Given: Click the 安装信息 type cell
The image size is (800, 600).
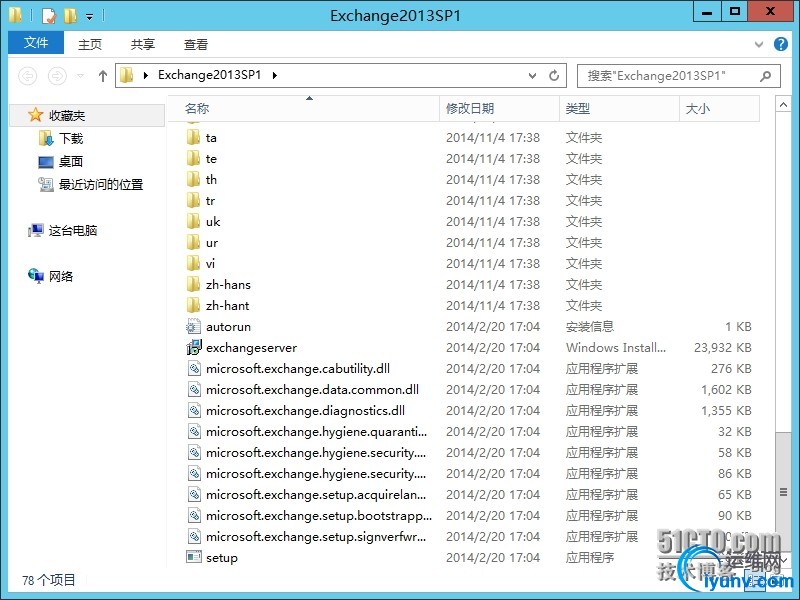Looking at the screenshot, I should (590, 327).
